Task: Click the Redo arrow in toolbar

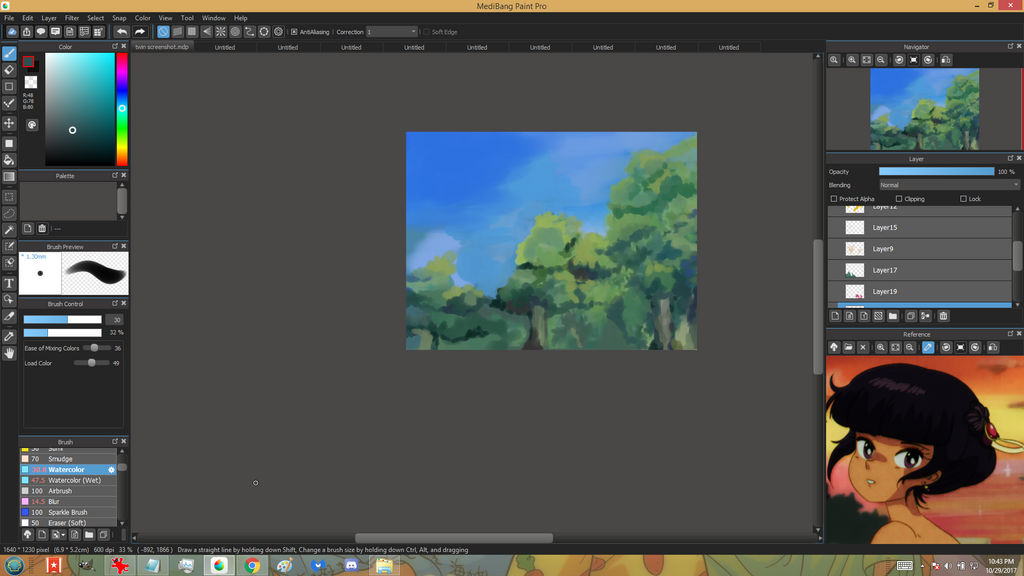Action: pyautogui.click(x=140, y=32)
